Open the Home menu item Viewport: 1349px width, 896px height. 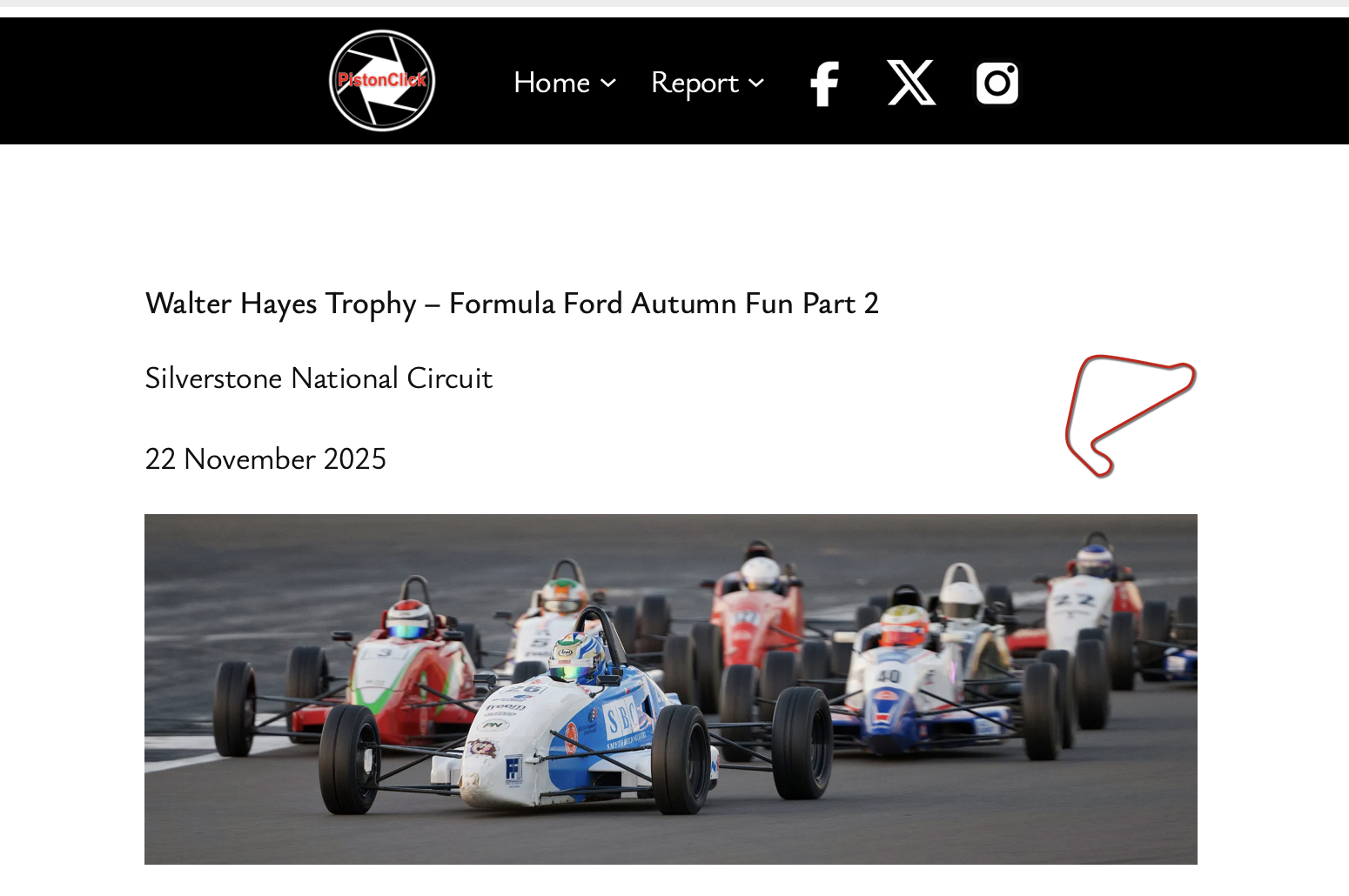pyautogui.click(x=552, y=83)
